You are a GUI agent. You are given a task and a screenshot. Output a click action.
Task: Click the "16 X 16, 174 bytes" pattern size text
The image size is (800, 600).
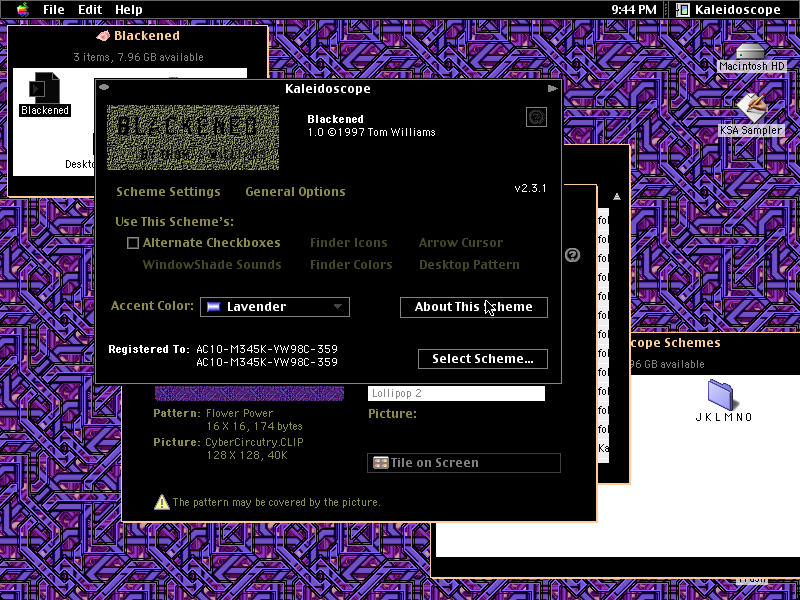click(x=255, y=427)
